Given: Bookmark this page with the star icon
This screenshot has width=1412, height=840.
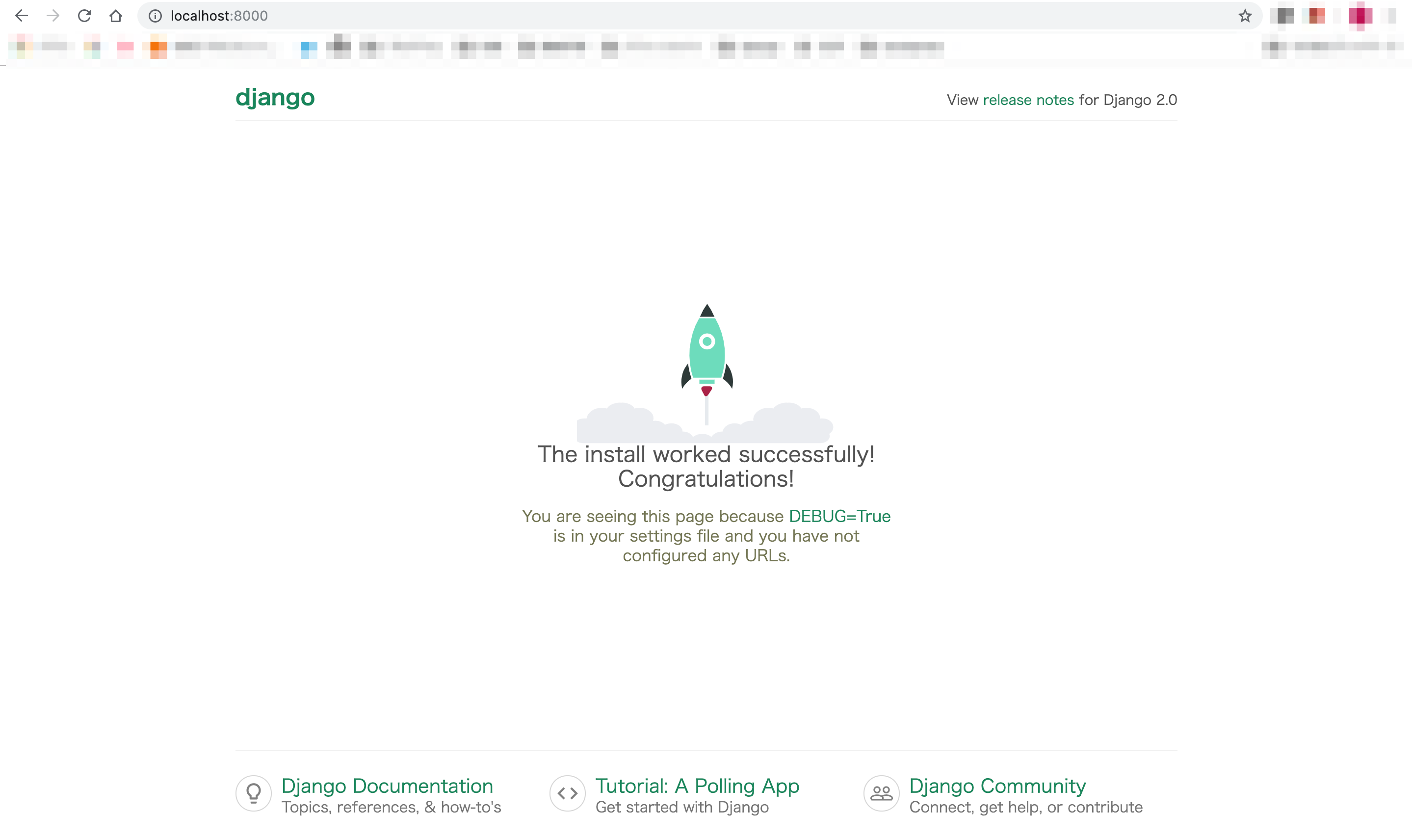Looking at the screenshot, I should 1245,16.
